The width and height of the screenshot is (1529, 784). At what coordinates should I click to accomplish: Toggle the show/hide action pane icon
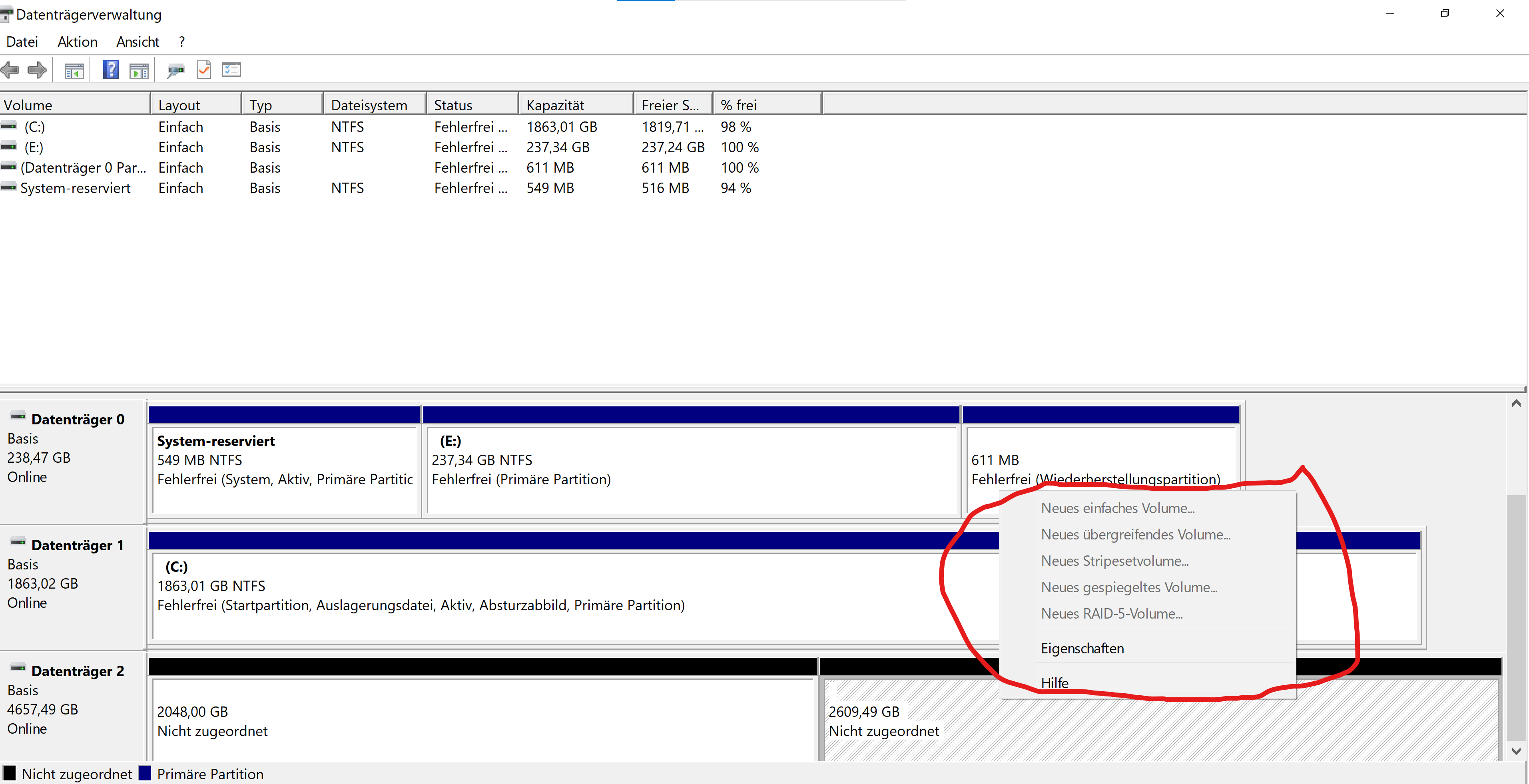(139, 71)
